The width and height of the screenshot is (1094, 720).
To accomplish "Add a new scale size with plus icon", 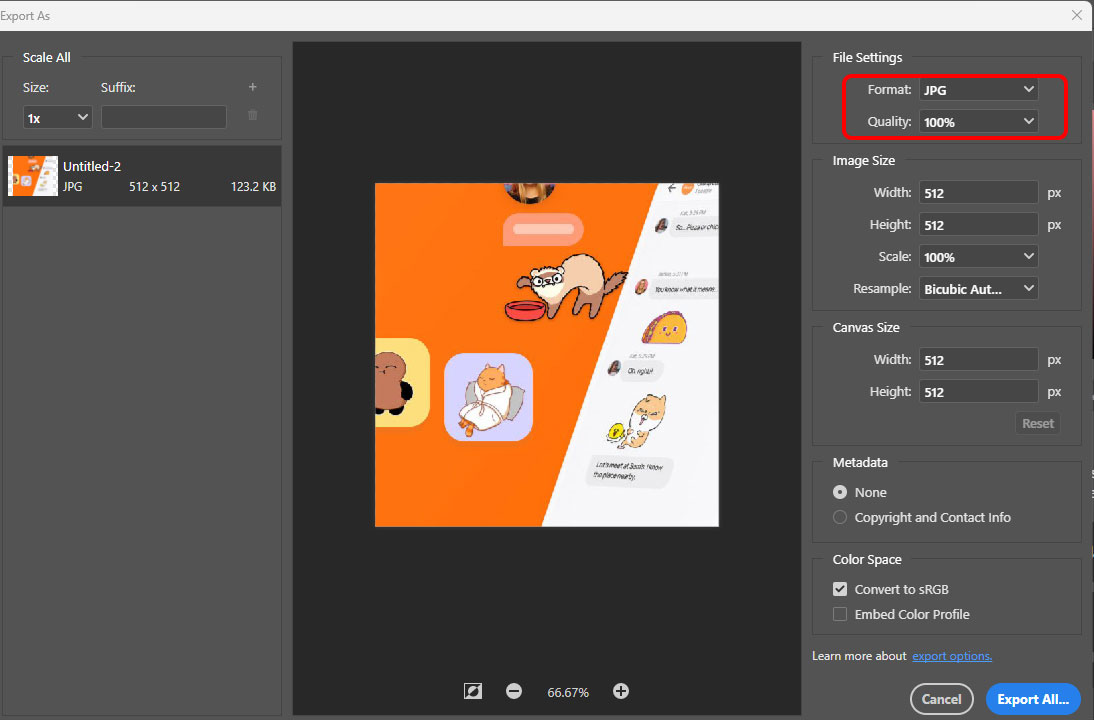I will click(x=253, y=87).
